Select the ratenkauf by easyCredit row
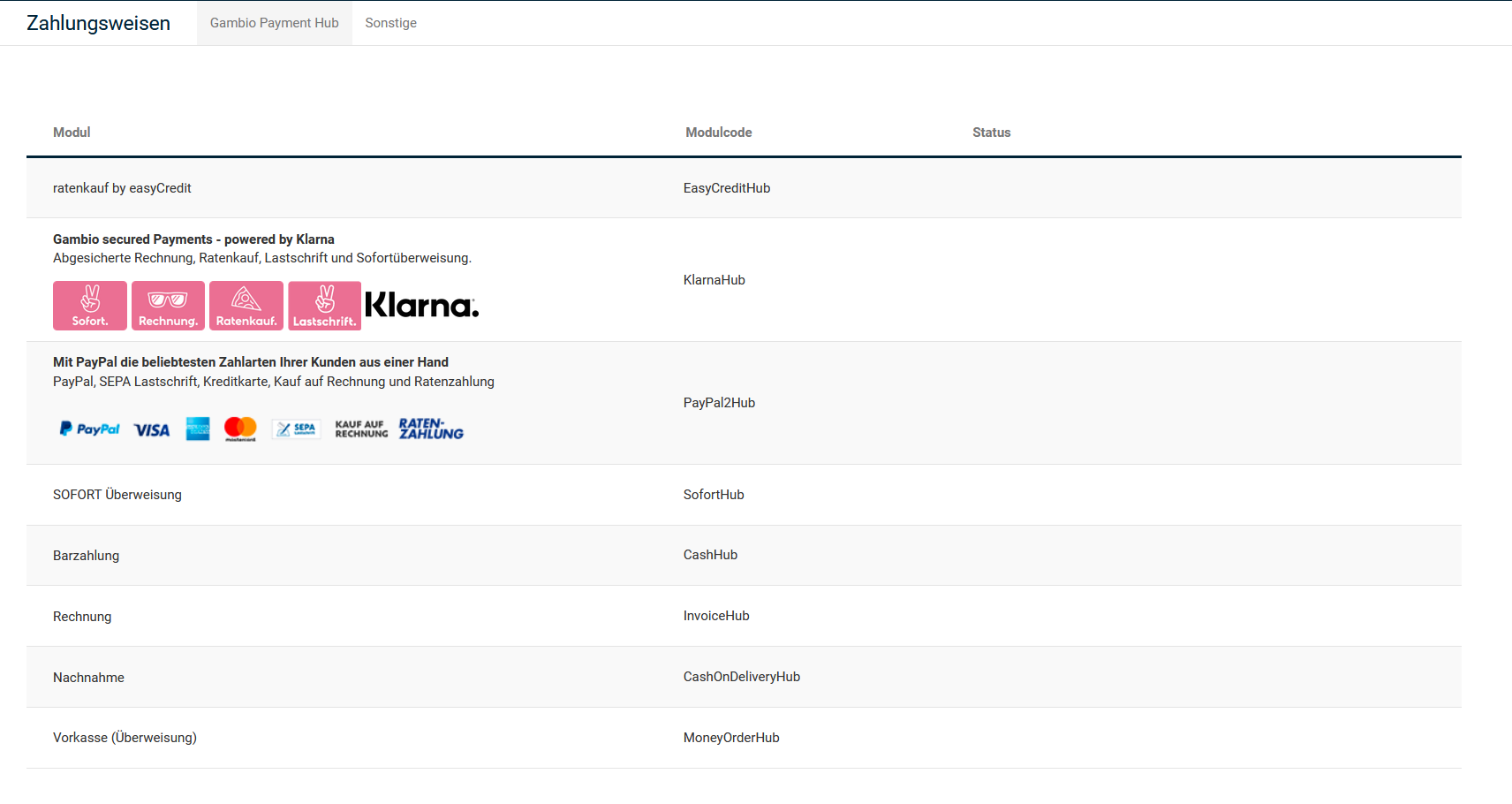The image size is (1512, 804). [x=122, y=188]
